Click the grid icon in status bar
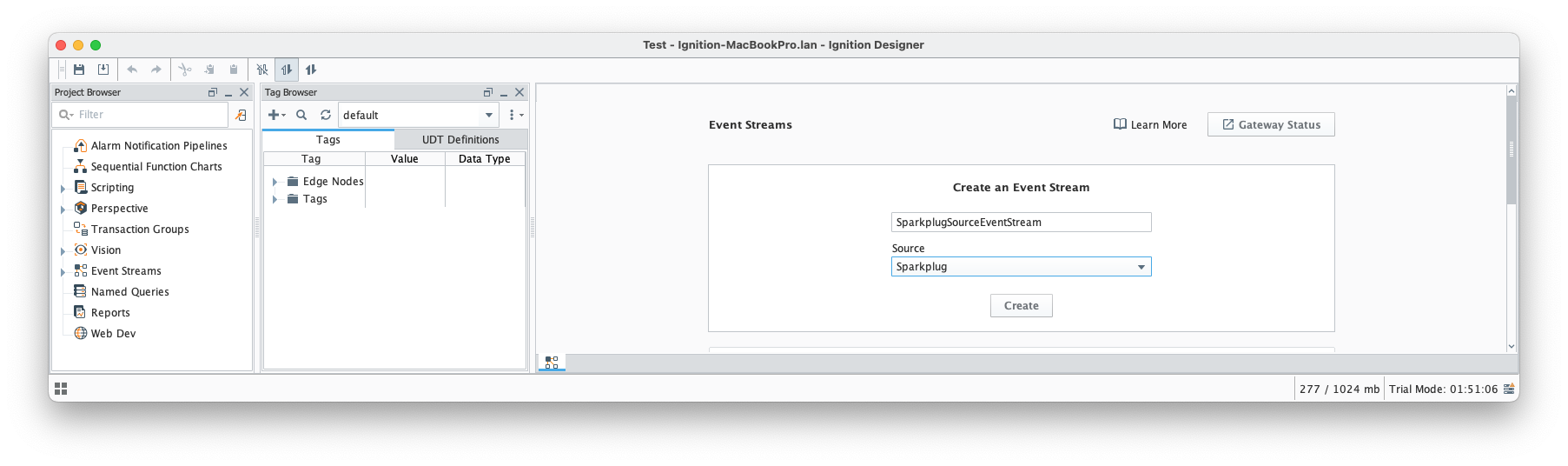1568x466 pixels. click(x=61, y=389)
